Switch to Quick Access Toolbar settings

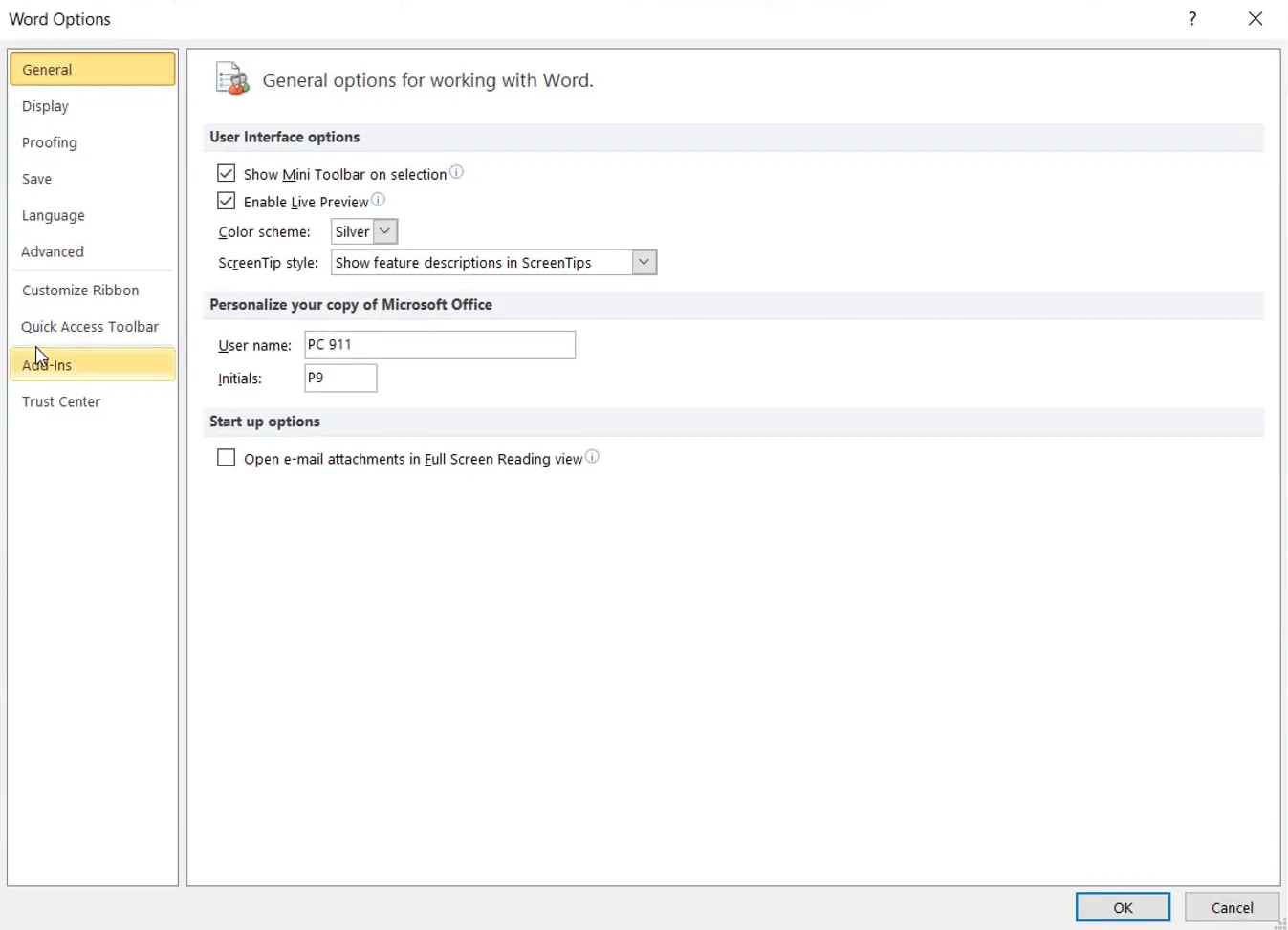click(x=93, y=326)
